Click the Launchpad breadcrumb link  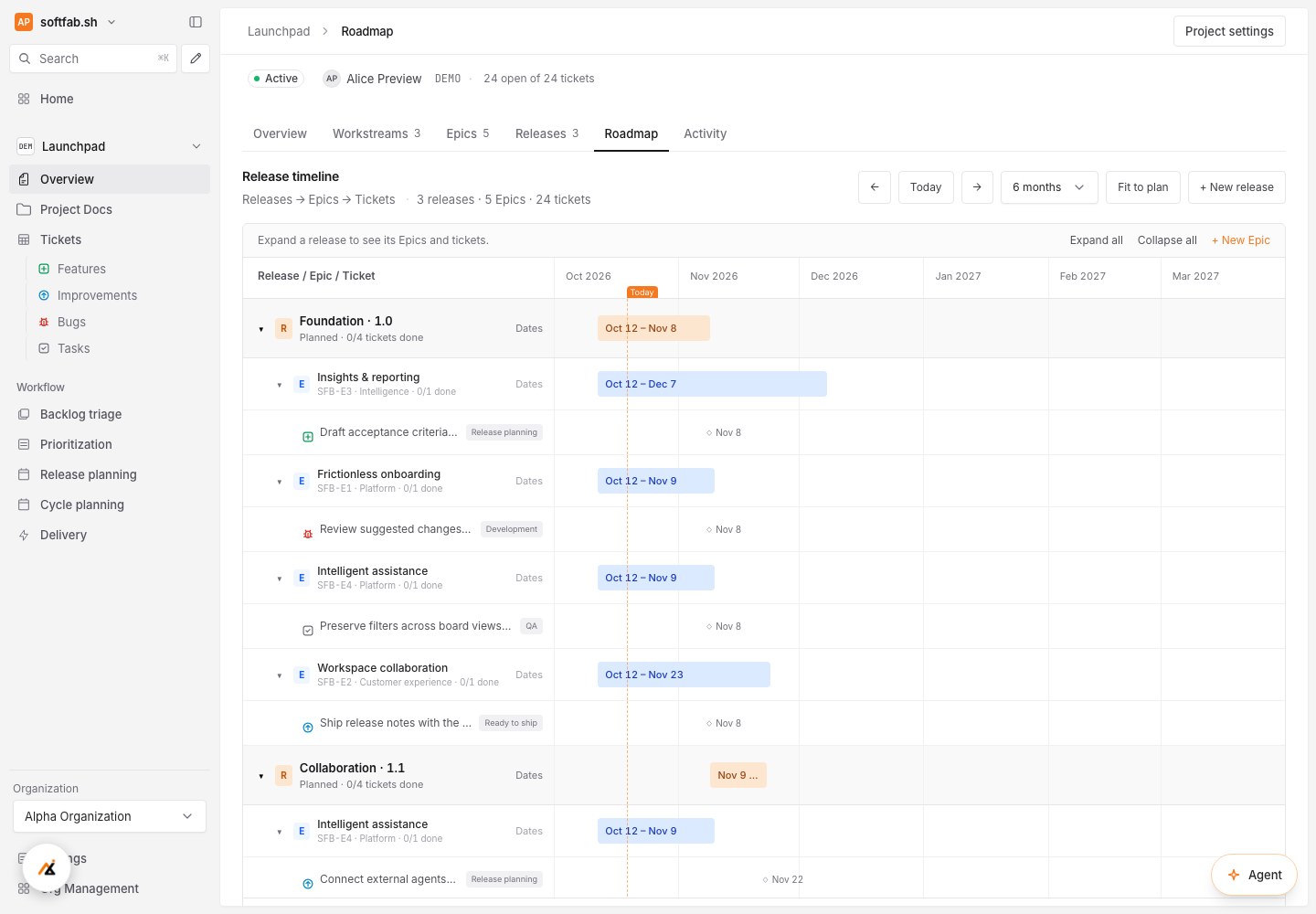pyautogui.click(x=279, y=31)
